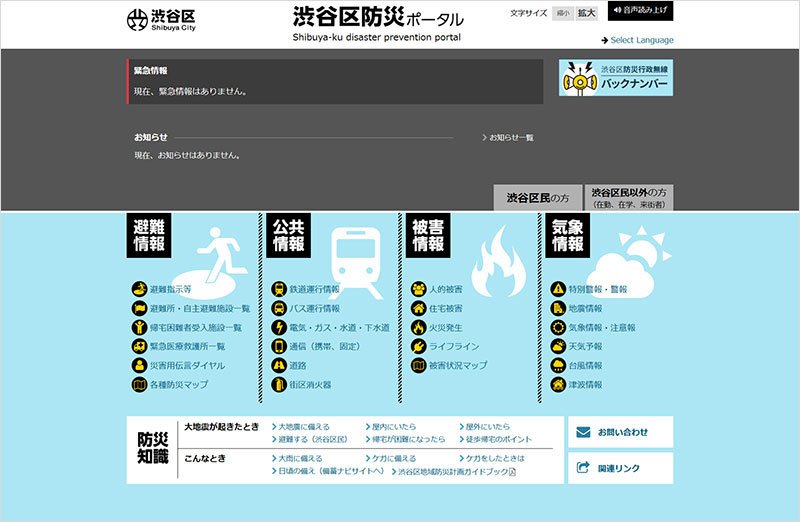Screen dimensions: 800x522
Task: Click the 特別警報・警報 warning triangle icon
Action: point(558,289)
